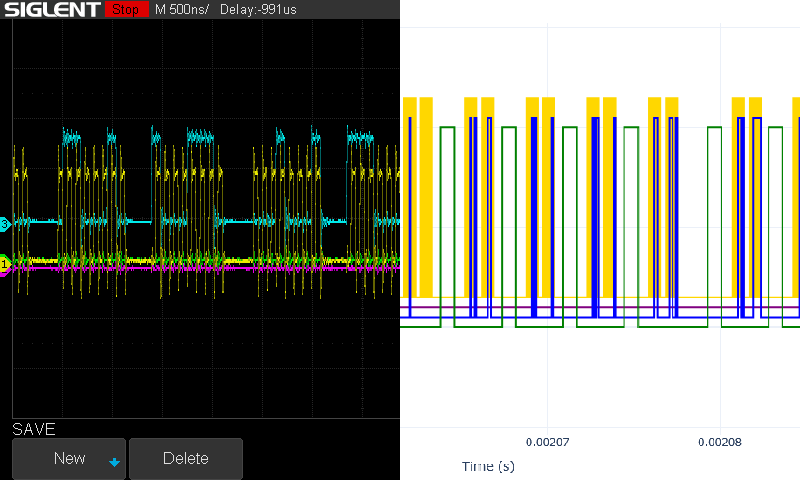Click the SAVE menu title
The image size is (800, 480).
34,429
